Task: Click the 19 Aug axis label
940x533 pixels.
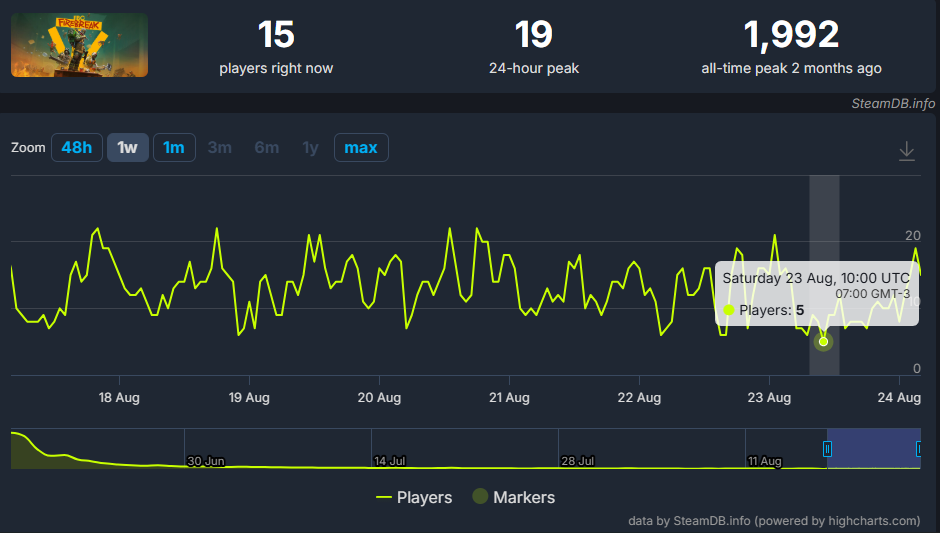Action: click(x=249, y=398)
